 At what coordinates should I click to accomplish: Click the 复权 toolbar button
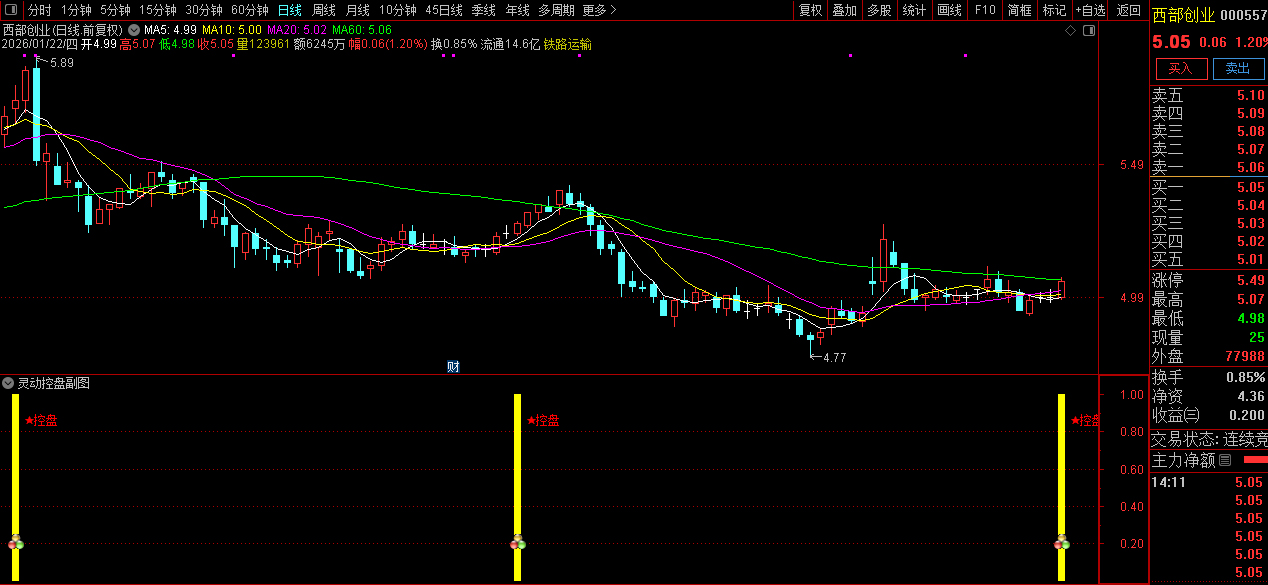pos(811,10)
